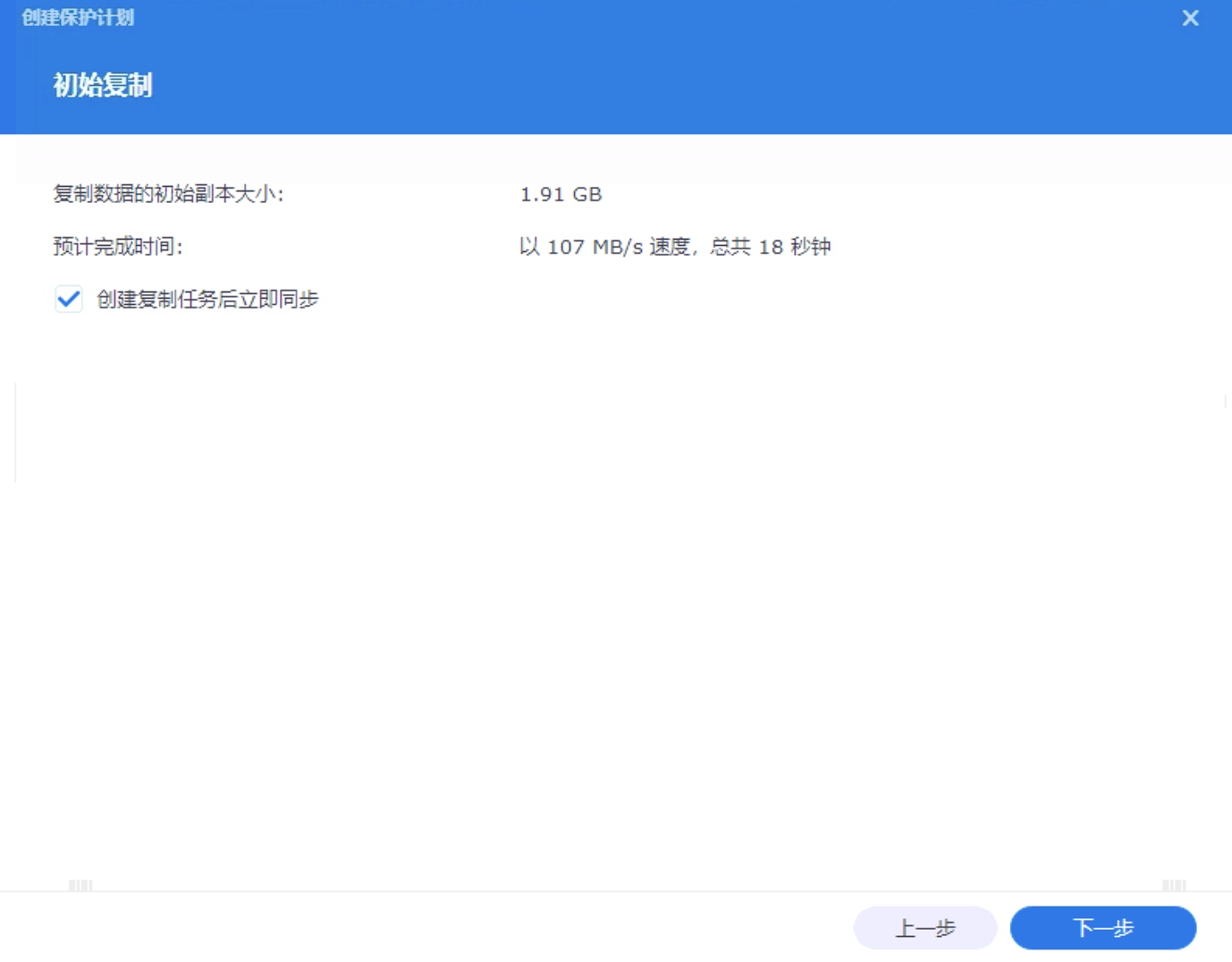The width and height of the screenshot is (1232, 962).
Task: Click the 创建保护计划 window title
Action: (x=78, y=18)
